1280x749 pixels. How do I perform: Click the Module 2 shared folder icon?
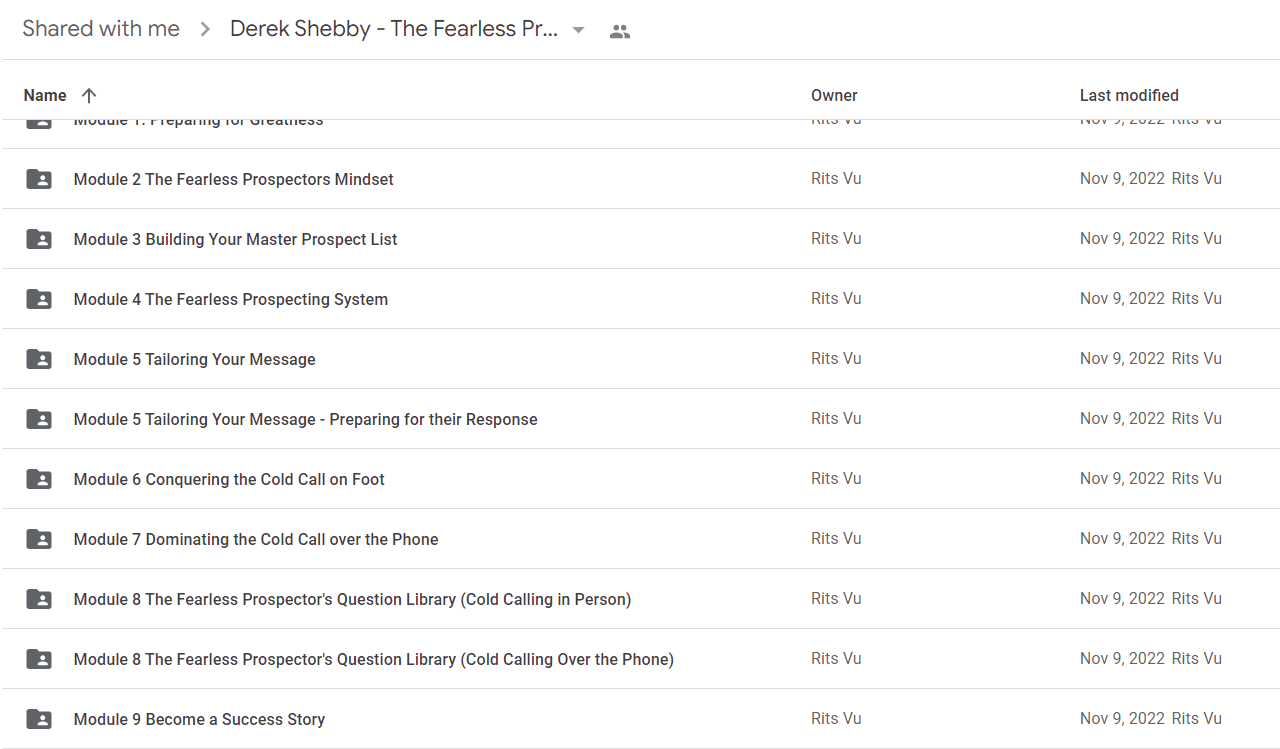39,179
